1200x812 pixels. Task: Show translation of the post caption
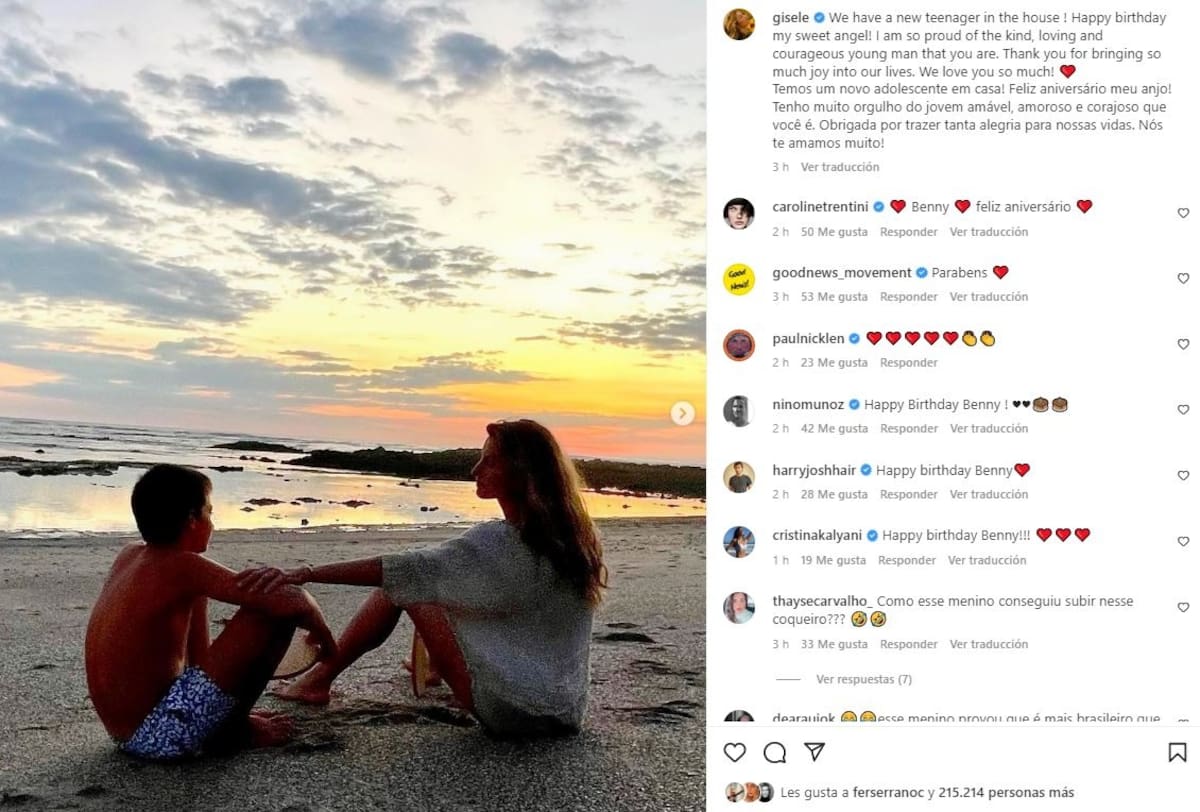pyautogui.click(x=840, y=167)
